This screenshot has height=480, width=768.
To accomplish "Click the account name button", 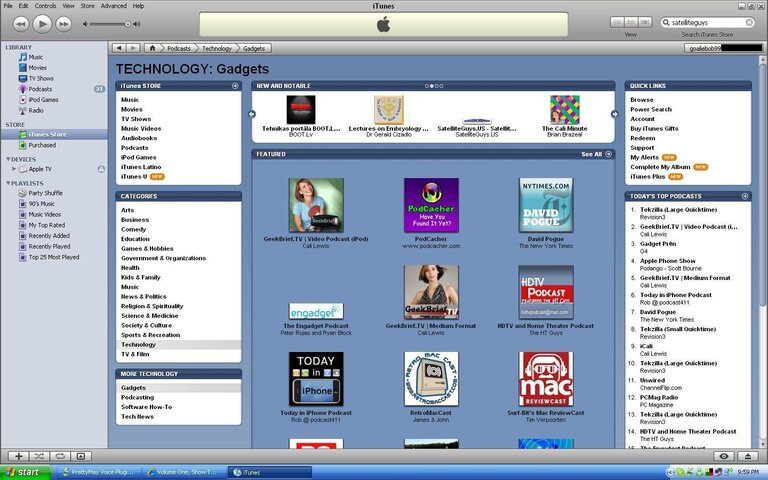I will click(x=723, y=48).
